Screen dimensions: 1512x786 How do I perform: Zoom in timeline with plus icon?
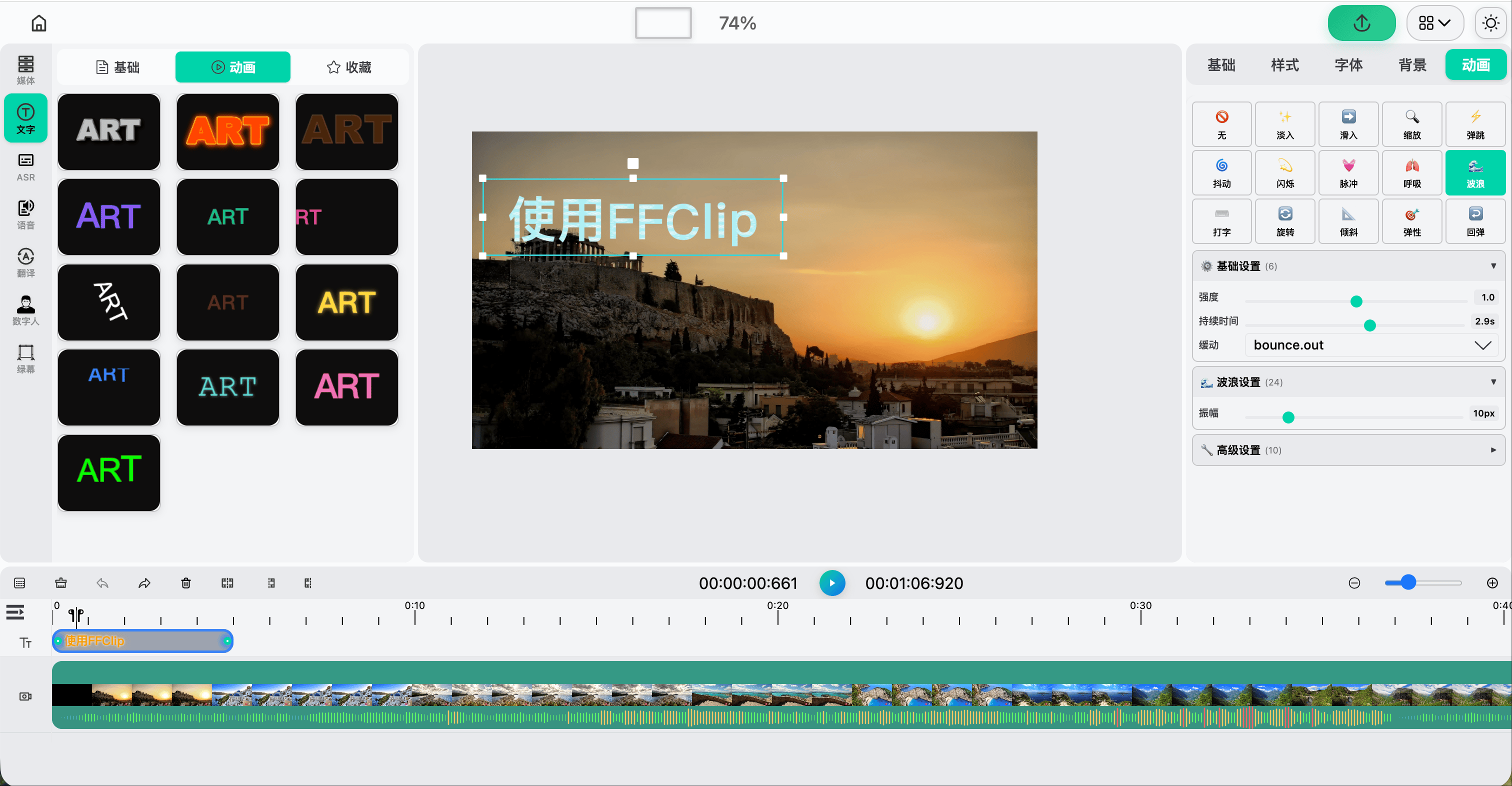pos(1492,583)
